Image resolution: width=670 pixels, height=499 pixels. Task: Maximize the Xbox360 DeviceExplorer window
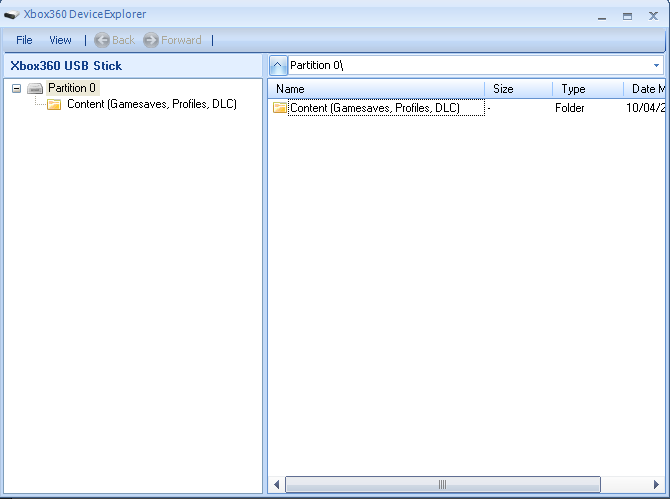tap(627, 17)
